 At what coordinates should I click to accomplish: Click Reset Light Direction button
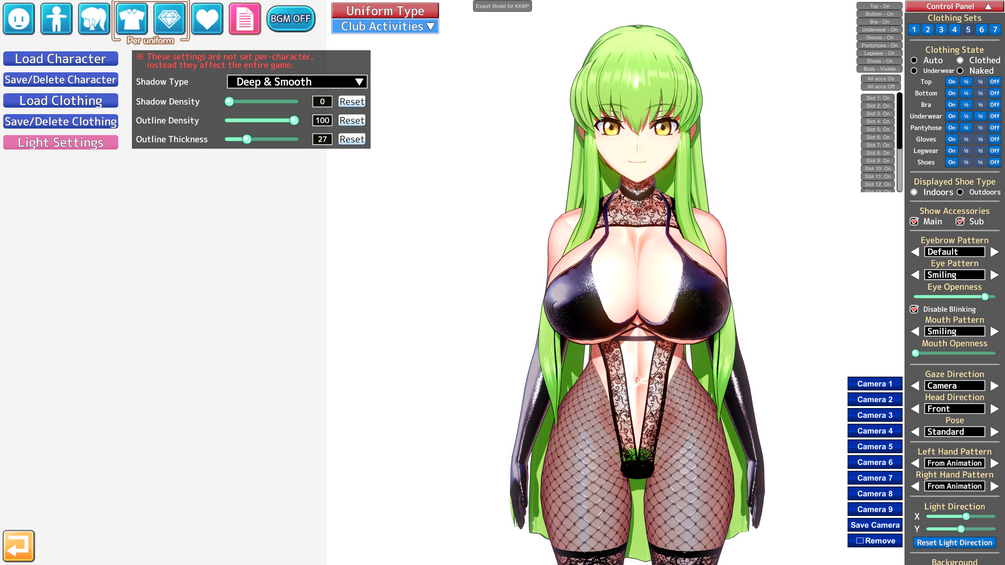954,543
